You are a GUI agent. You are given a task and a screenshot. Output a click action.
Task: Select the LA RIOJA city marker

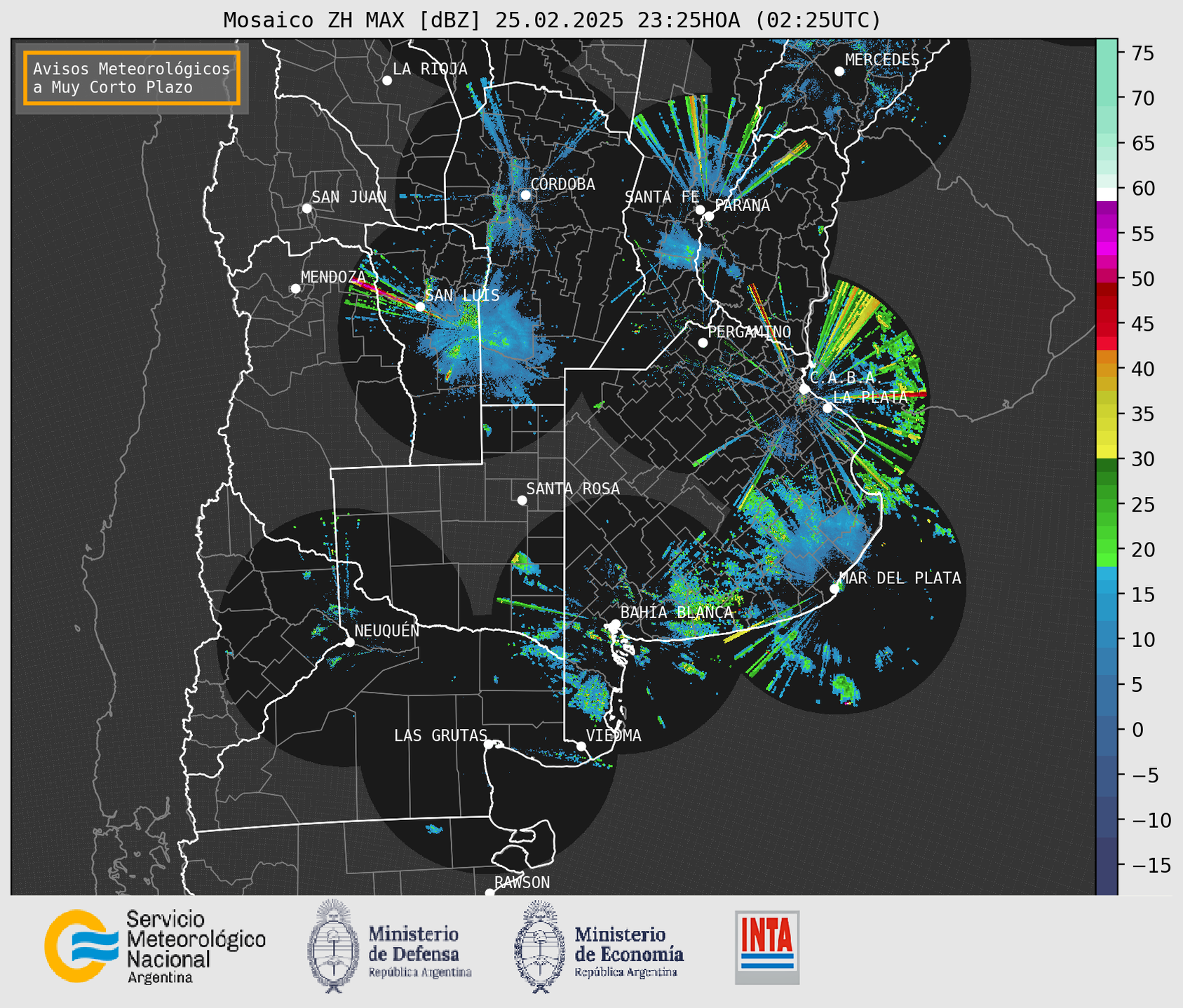point(387,81)
